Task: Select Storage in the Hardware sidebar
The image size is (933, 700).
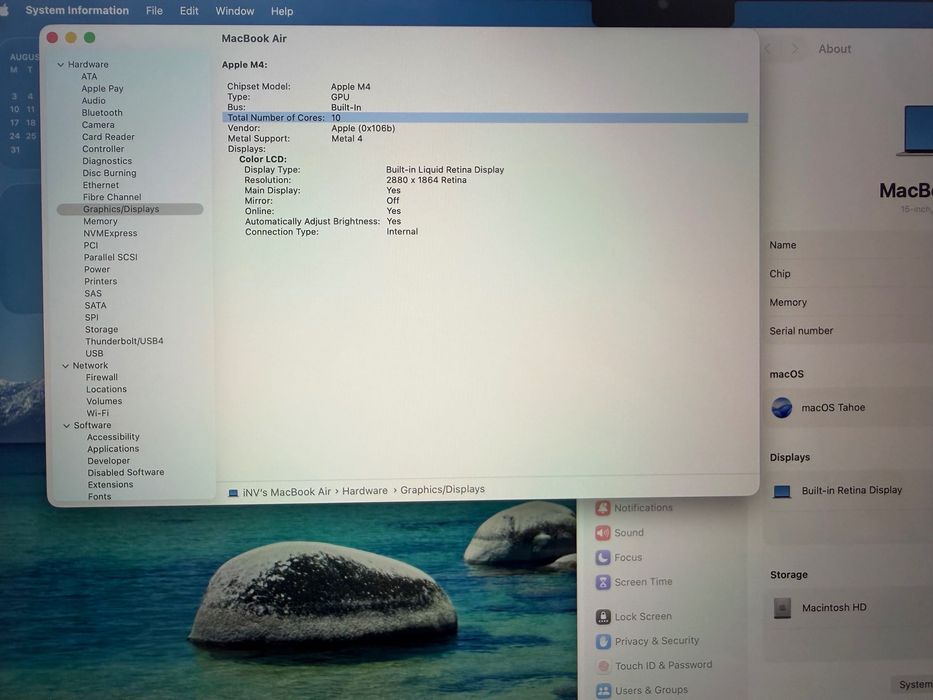Action: pyautogui.click(x=101, y=329)
